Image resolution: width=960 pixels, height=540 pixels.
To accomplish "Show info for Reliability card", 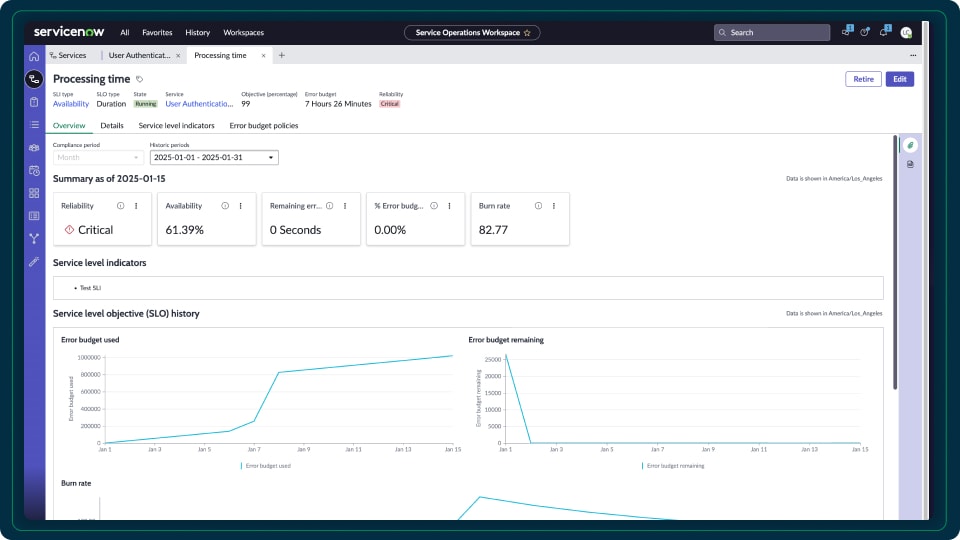I will [121, 206].
